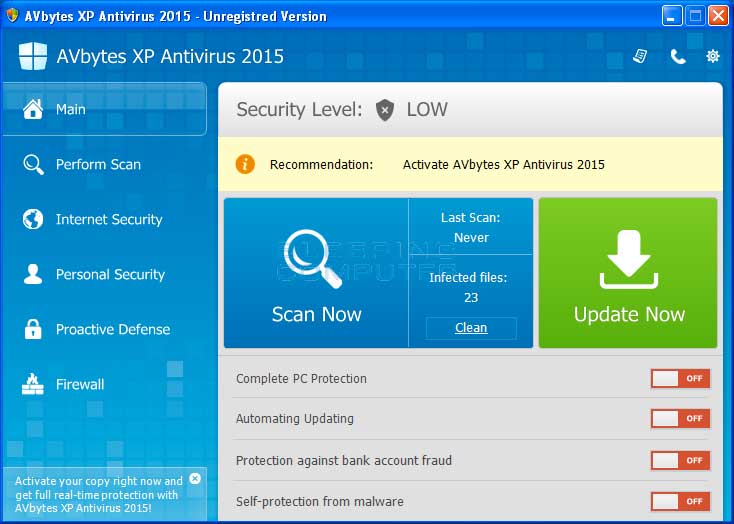Screen dimensions: 734x524
Task: Click the download arrow icon above Update Now
Action: (x=629, y=259)
